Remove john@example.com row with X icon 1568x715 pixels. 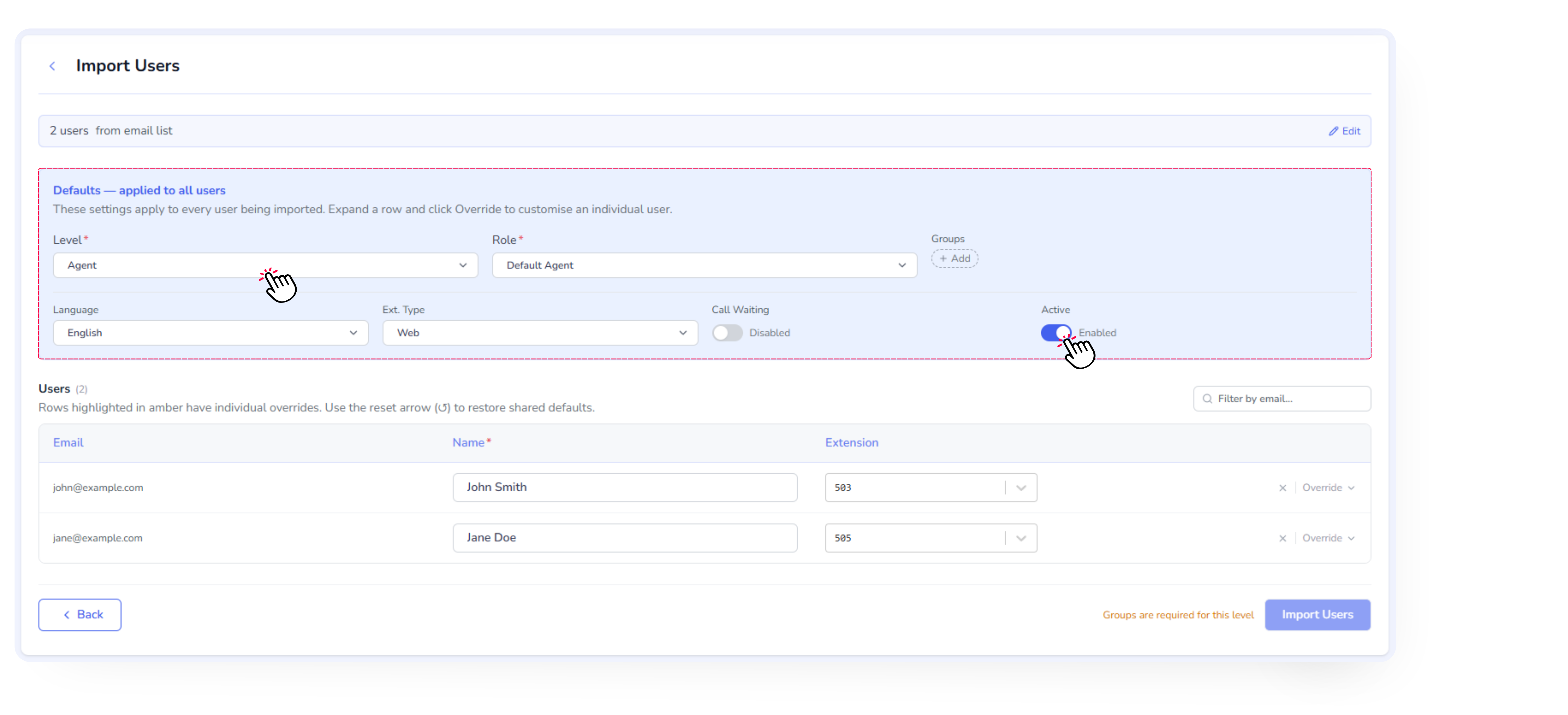pyautogui.click(x=1283, y=487)
